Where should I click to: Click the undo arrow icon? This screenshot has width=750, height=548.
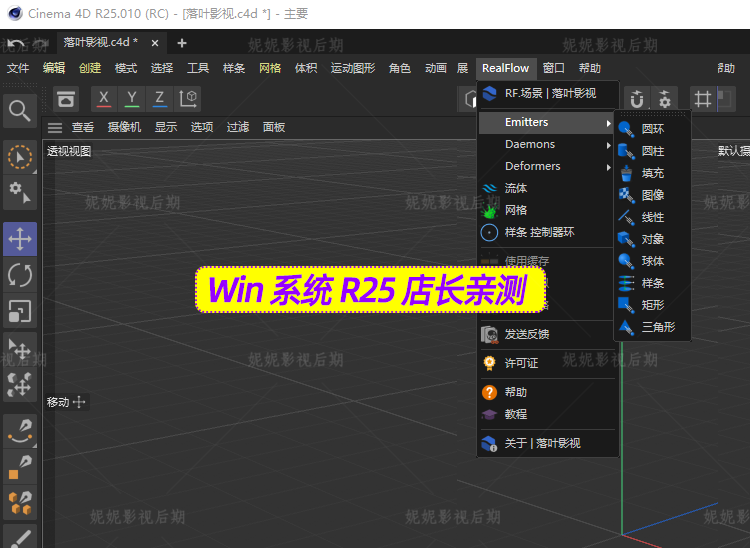16,44
